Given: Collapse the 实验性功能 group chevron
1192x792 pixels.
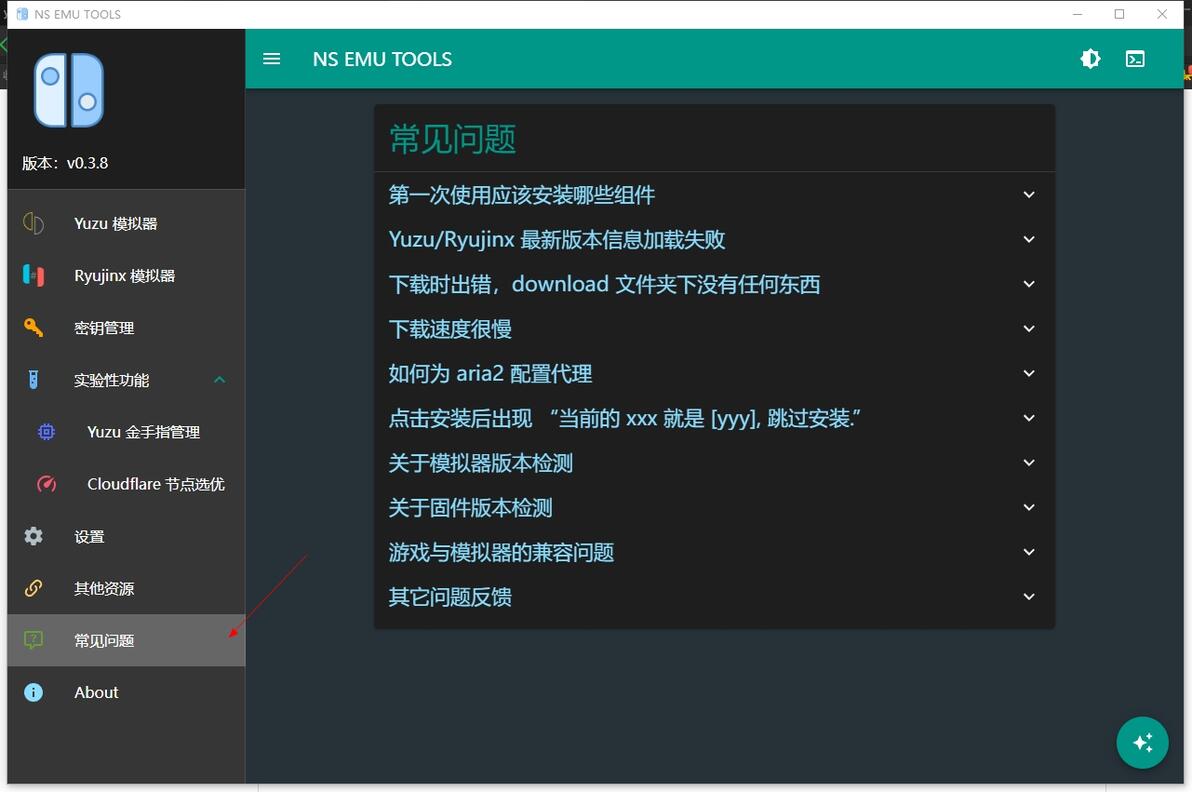Looking at the screenshot, I should pos(220,379).
